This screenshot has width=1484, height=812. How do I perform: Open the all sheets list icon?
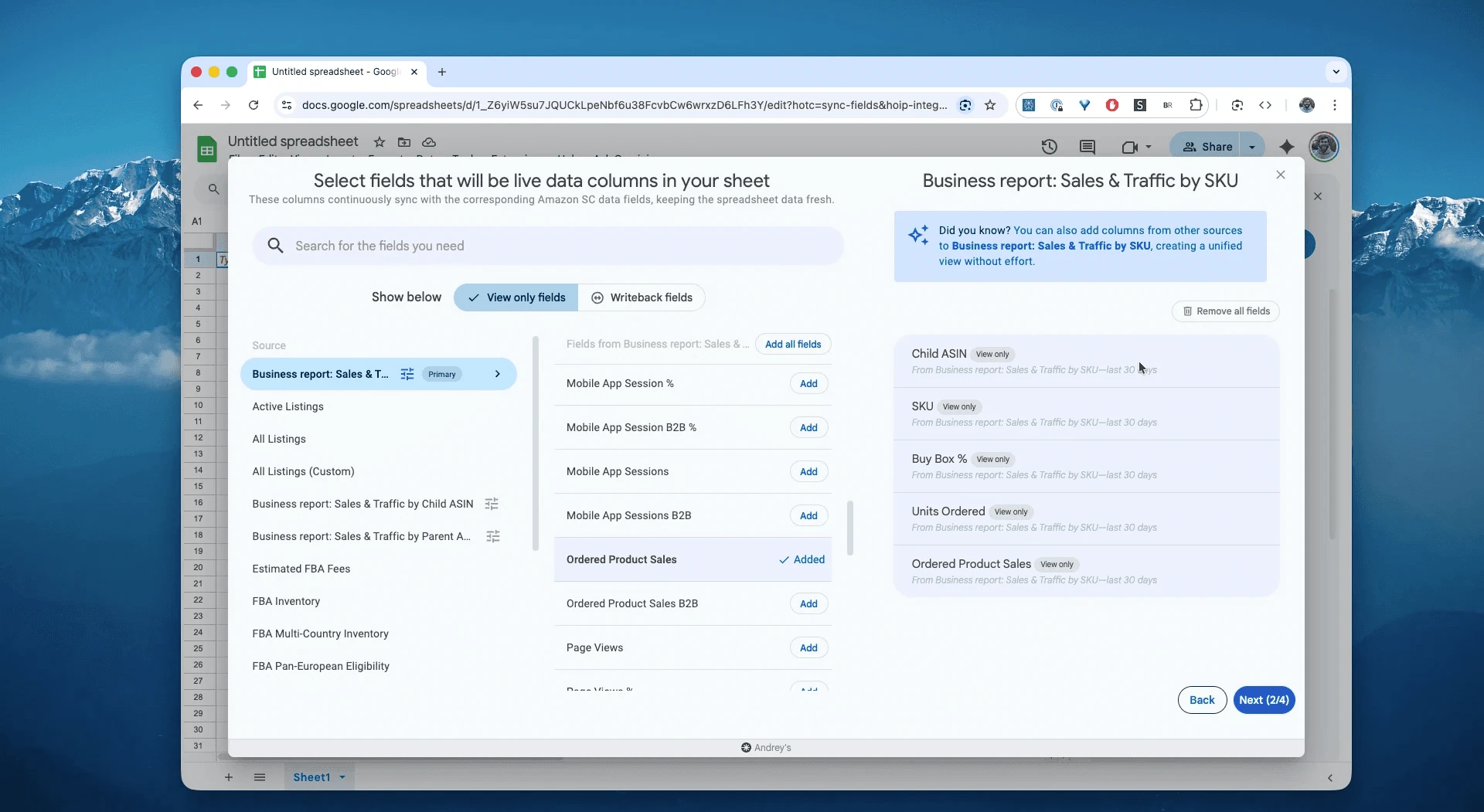click(x=260, y=777)
